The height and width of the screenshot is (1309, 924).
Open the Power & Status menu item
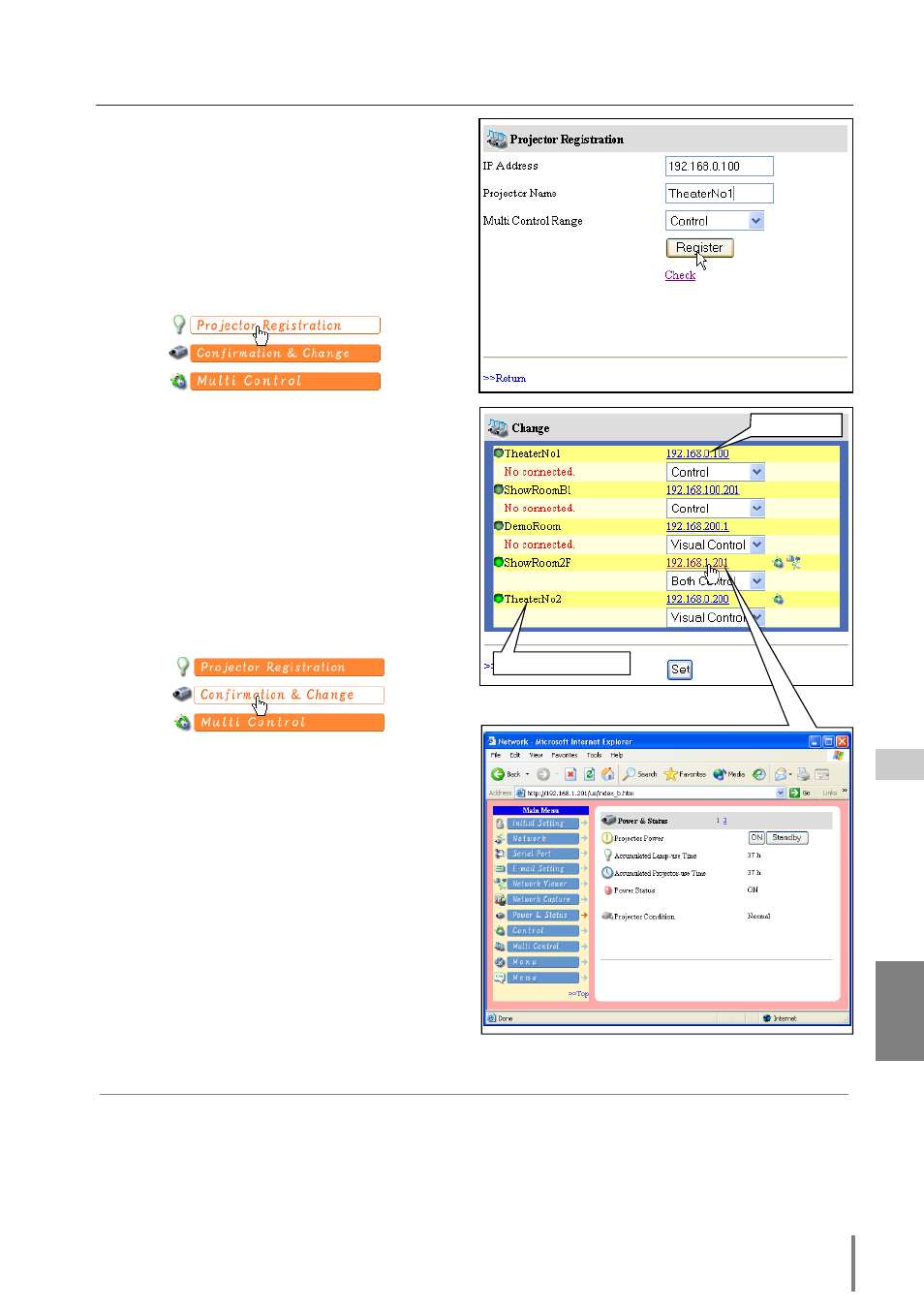[542, 915]
